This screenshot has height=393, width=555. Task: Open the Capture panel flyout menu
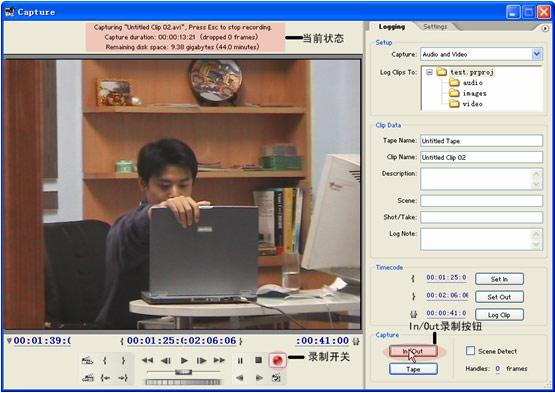click(x=545, y=28)
